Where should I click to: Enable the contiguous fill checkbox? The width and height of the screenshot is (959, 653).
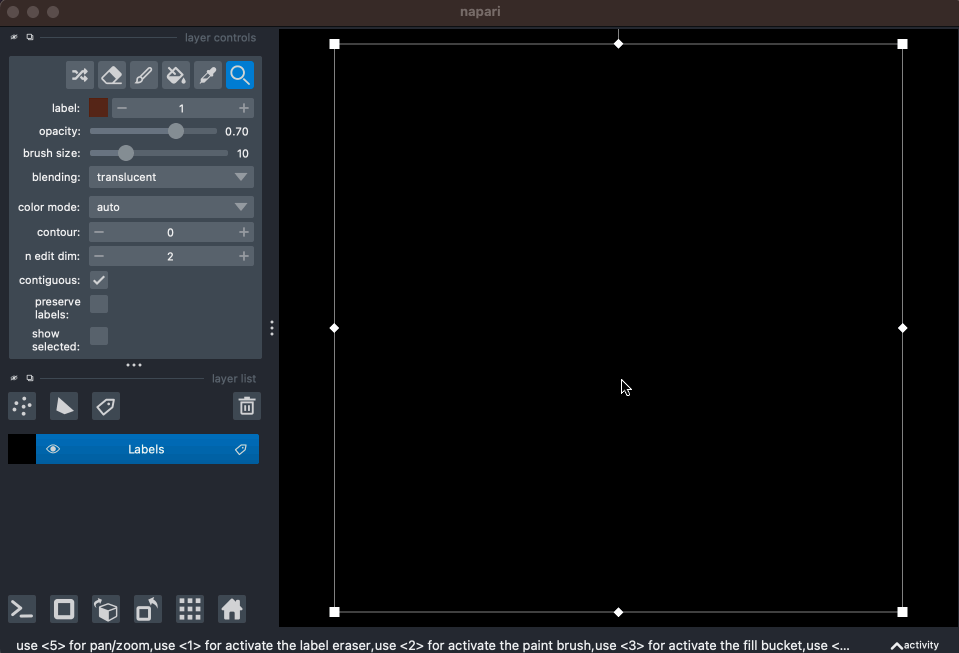[x=98, y=280]
